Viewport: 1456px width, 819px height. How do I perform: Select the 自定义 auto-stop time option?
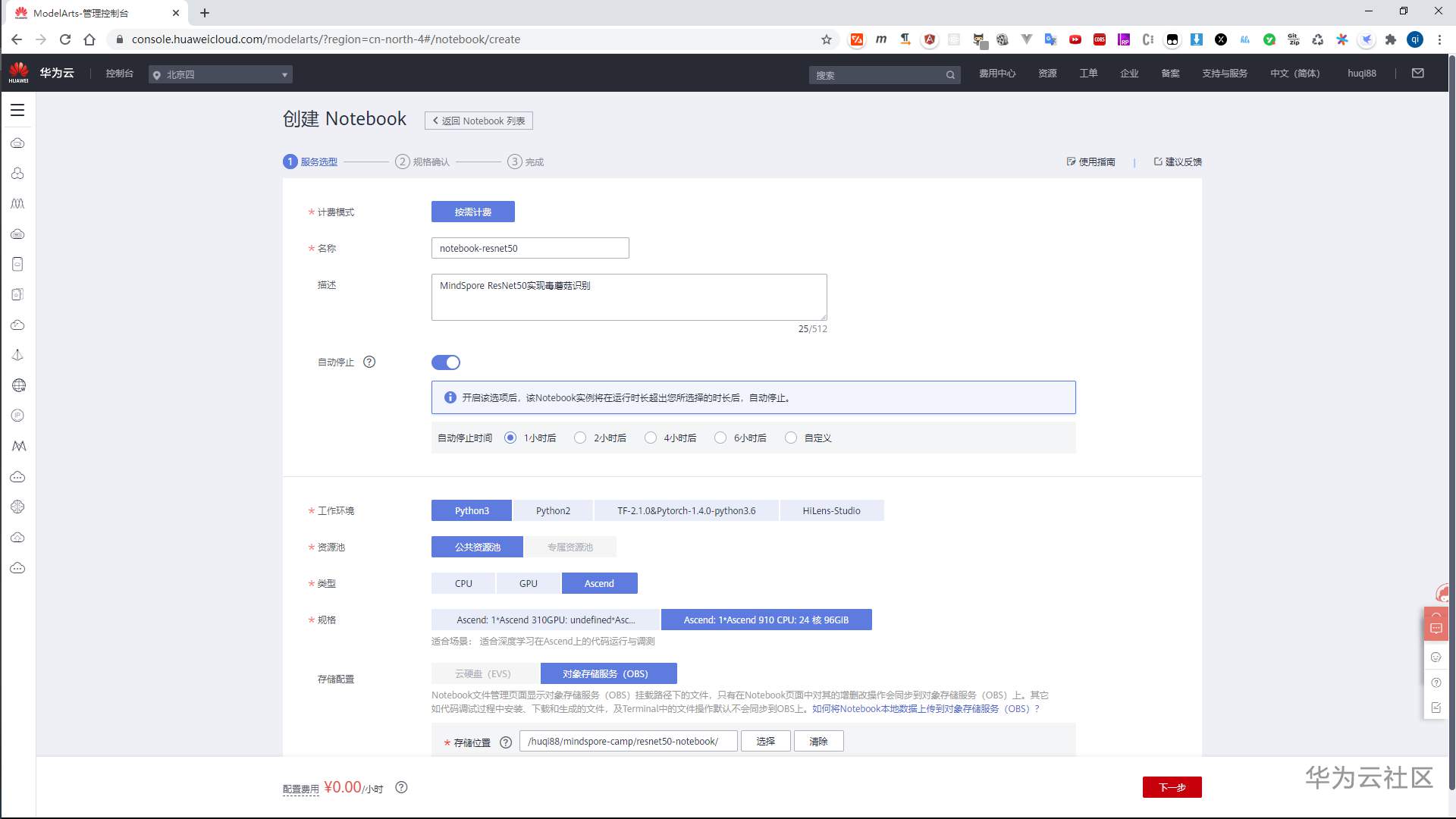[x=791, y=438]
